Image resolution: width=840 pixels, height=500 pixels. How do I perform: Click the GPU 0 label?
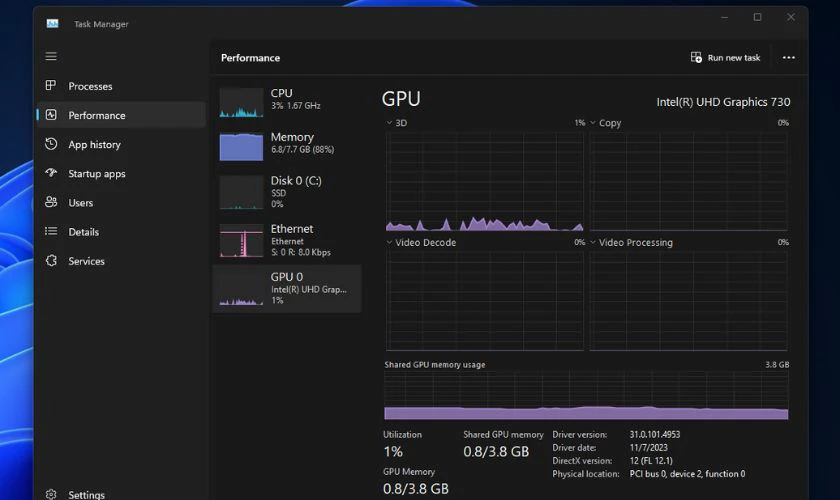tap(287, 277)
